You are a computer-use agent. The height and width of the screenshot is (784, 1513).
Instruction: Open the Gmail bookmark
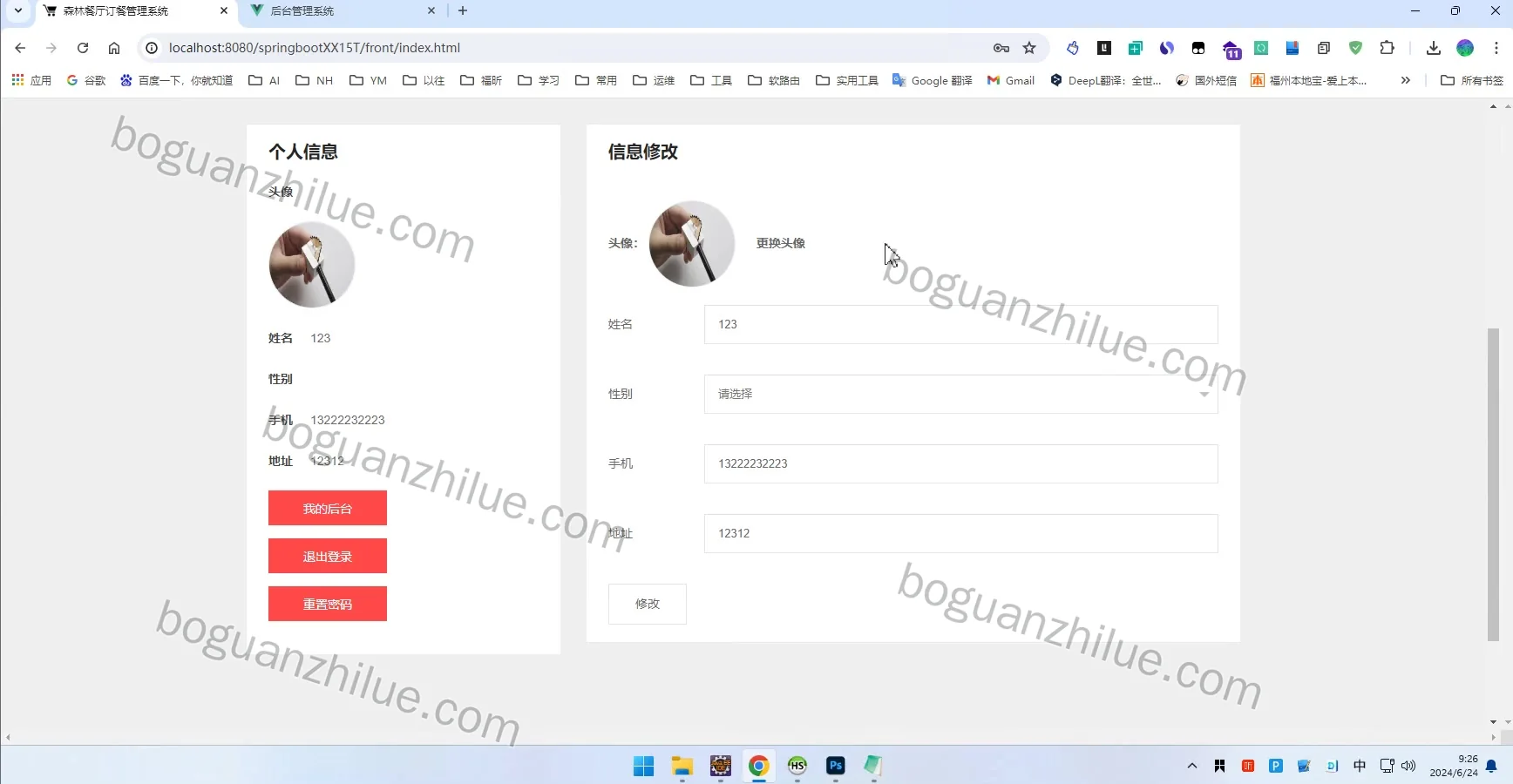(x=1011, y=80)
